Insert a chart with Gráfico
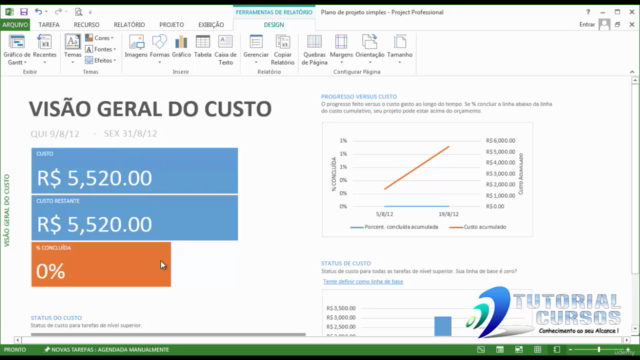Viewport: 640px width, 360px height. (181, 47)
